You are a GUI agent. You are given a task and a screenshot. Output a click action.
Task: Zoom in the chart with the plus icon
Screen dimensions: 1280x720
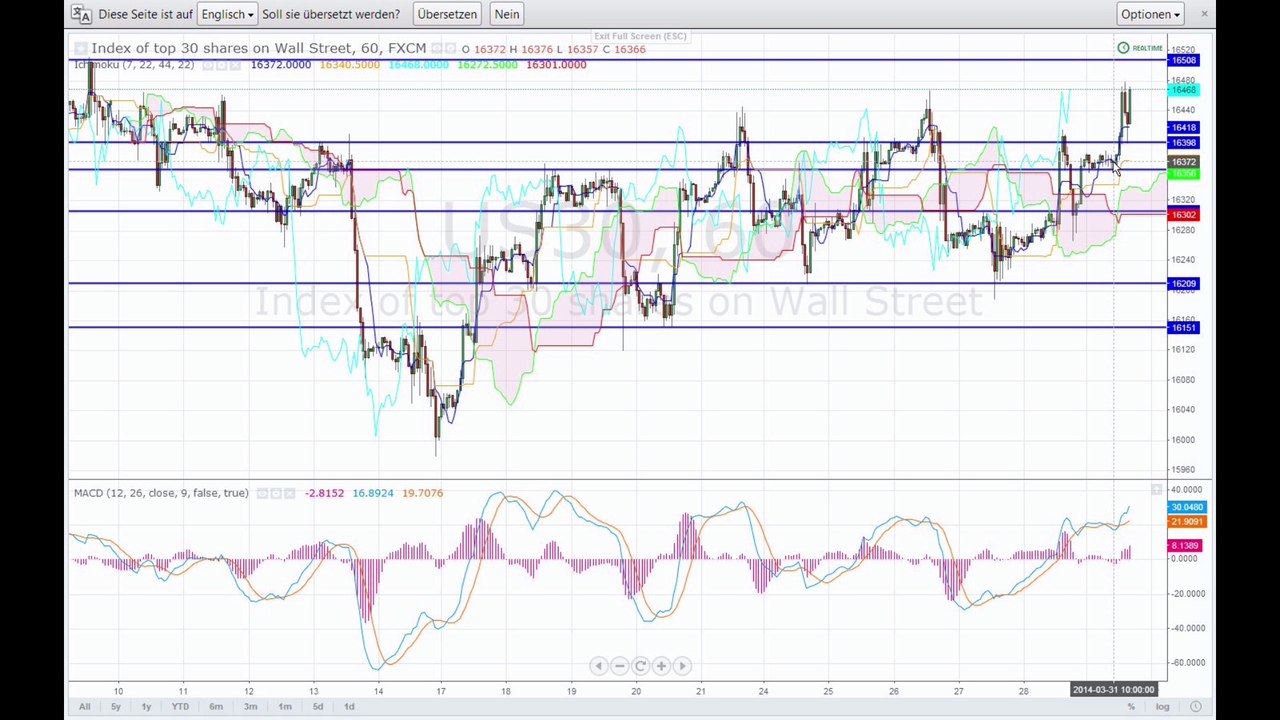[661, 666]
